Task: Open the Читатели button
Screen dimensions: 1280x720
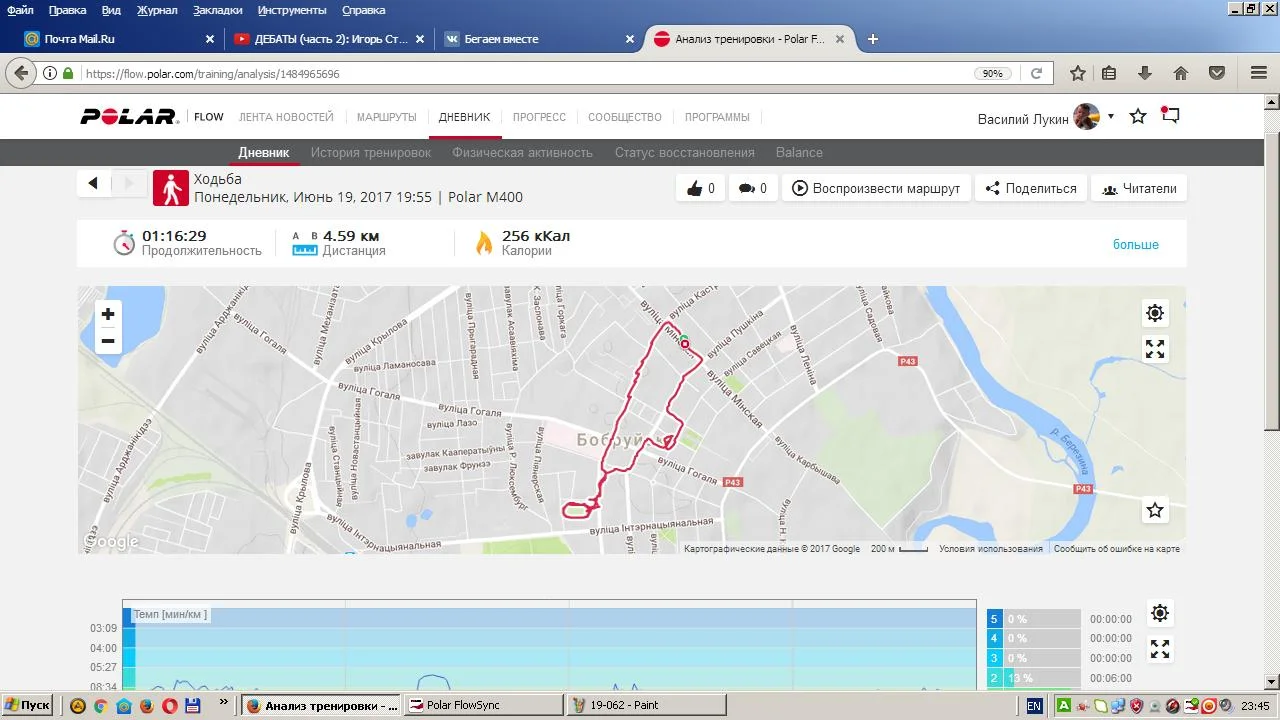Action: pyautogui.click(x=1139, y=188)
